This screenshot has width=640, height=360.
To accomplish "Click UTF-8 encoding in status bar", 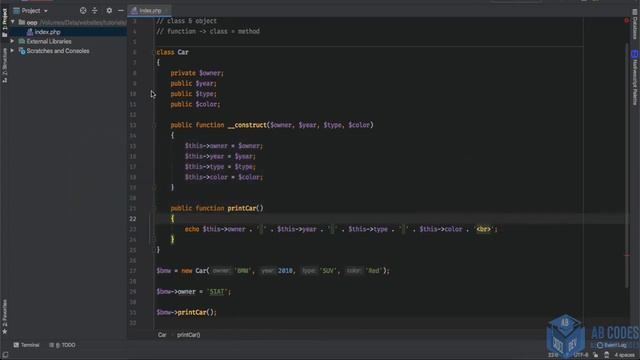I will tap(581, 355).
